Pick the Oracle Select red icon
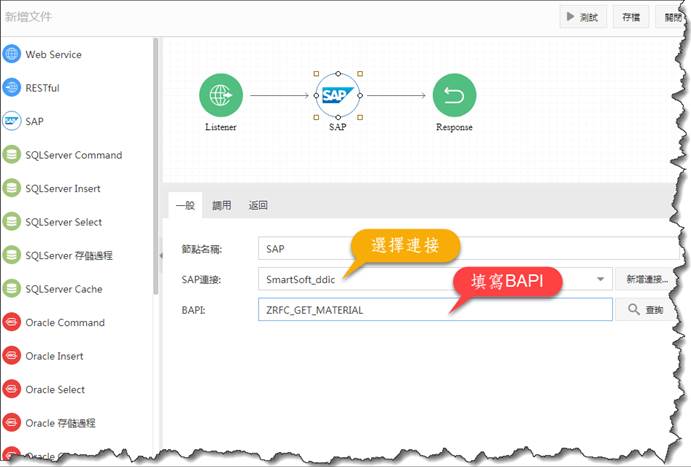Image resolution: width=691 pixels, height=467 pixels. pyautogui.click(x=11, y=389)
